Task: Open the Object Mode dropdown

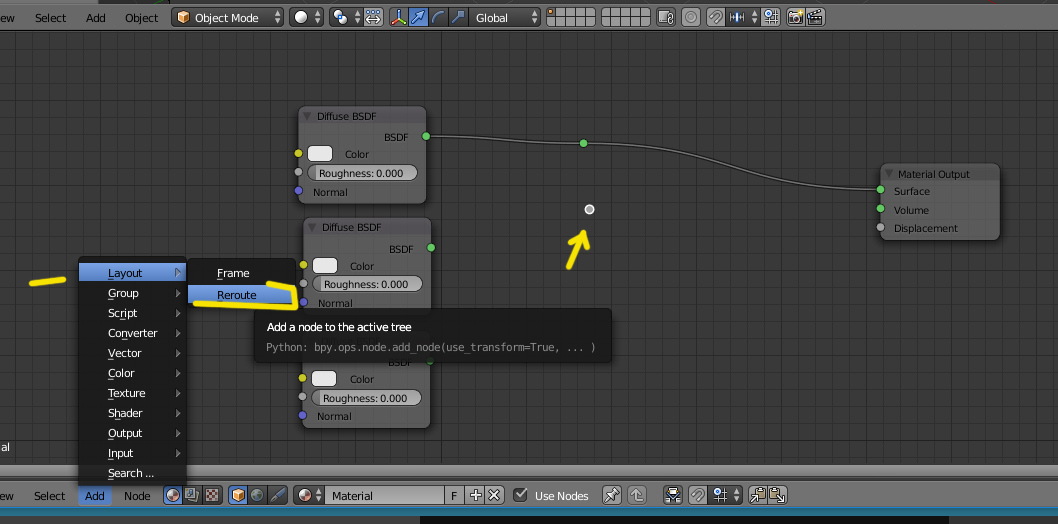Action: tap(228, 17)
